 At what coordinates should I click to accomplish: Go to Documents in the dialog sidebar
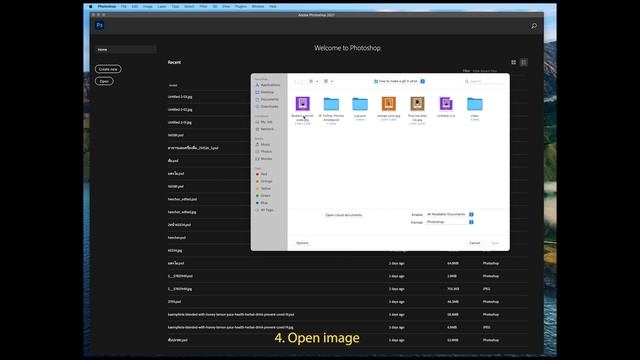pyautogui.click(x=267, y=99)
